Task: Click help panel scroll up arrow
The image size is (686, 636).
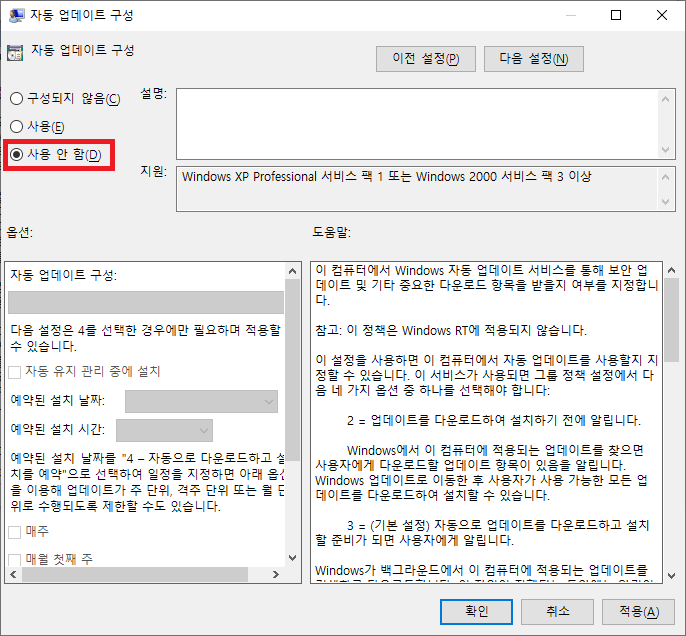Action: click(x=671, y=271)
